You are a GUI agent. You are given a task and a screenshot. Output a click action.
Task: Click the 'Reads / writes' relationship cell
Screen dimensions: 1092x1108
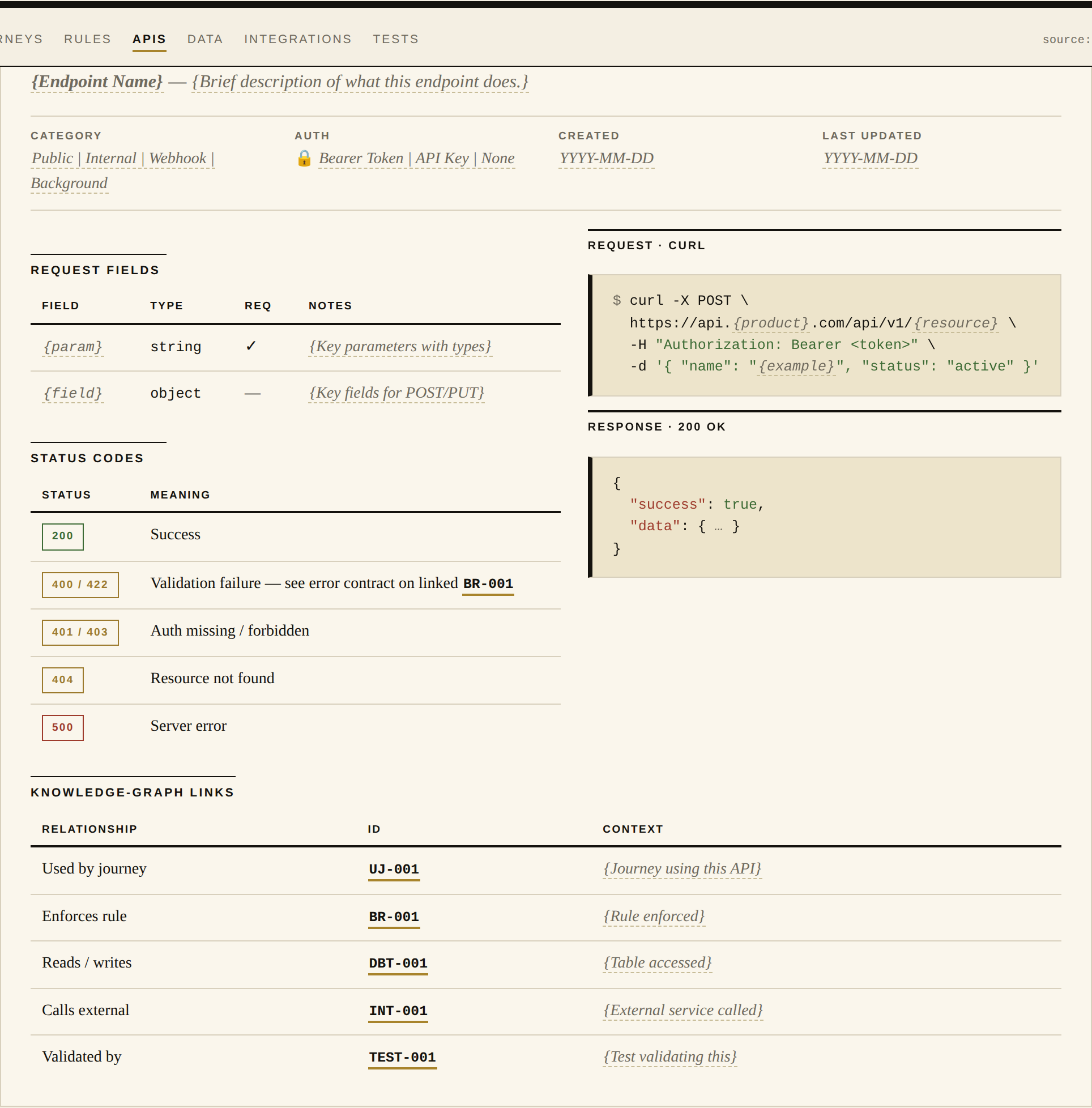(x=87, y=963)
